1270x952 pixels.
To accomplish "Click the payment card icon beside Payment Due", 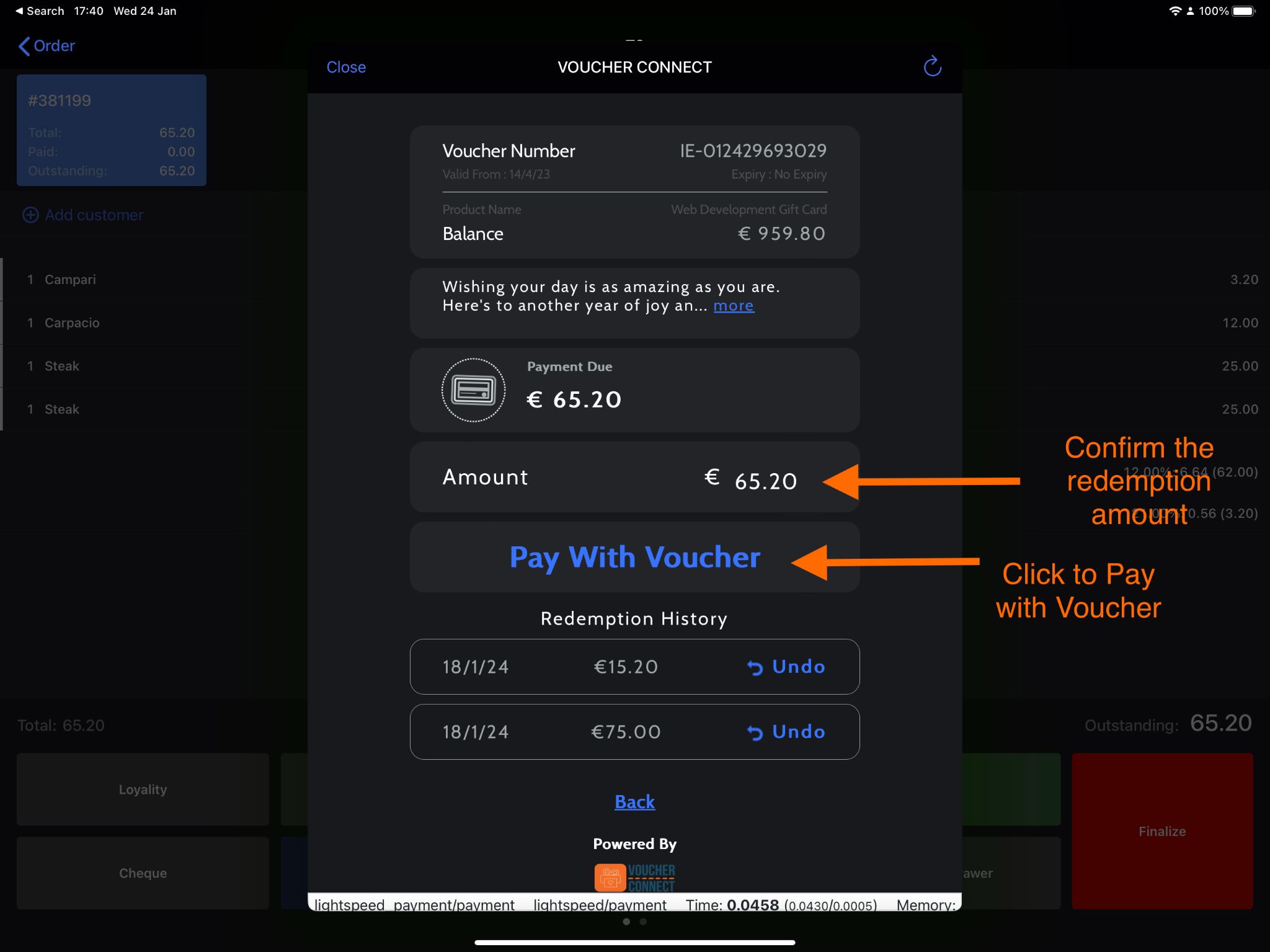I will tap(473, 390).
